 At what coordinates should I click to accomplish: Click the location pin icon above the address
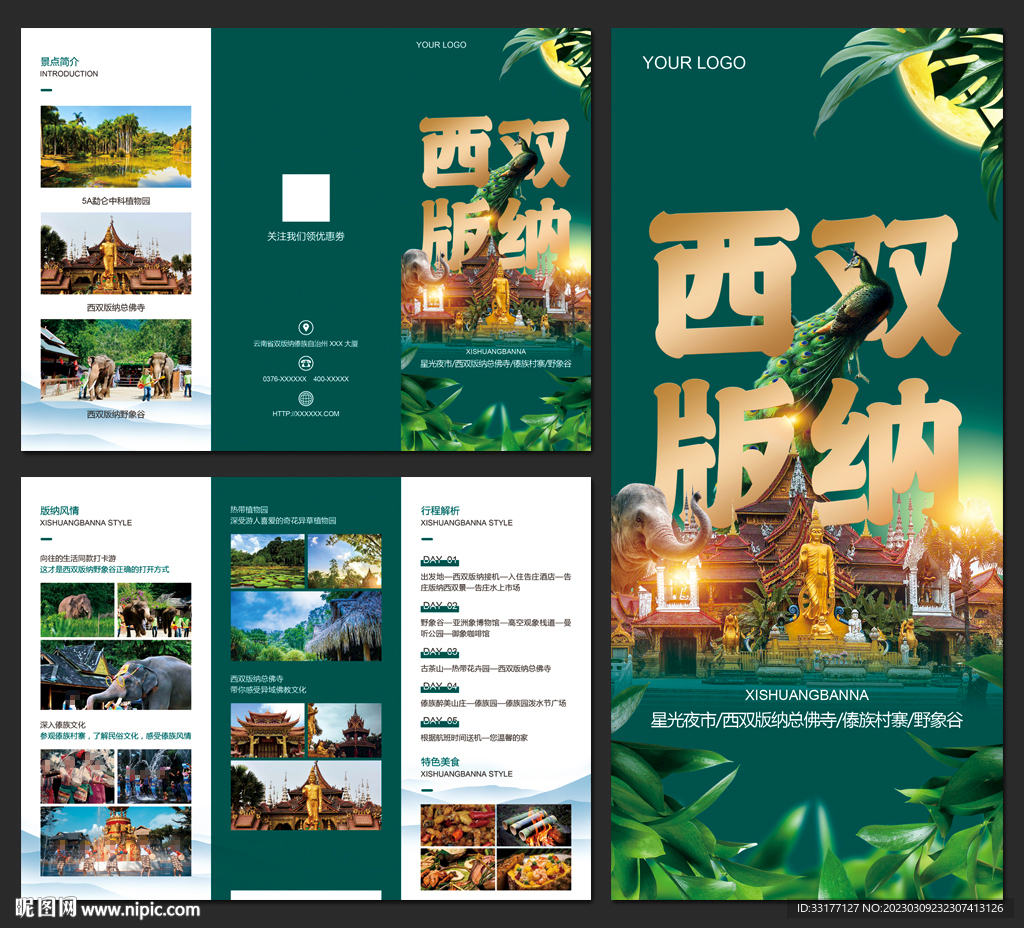306,327
